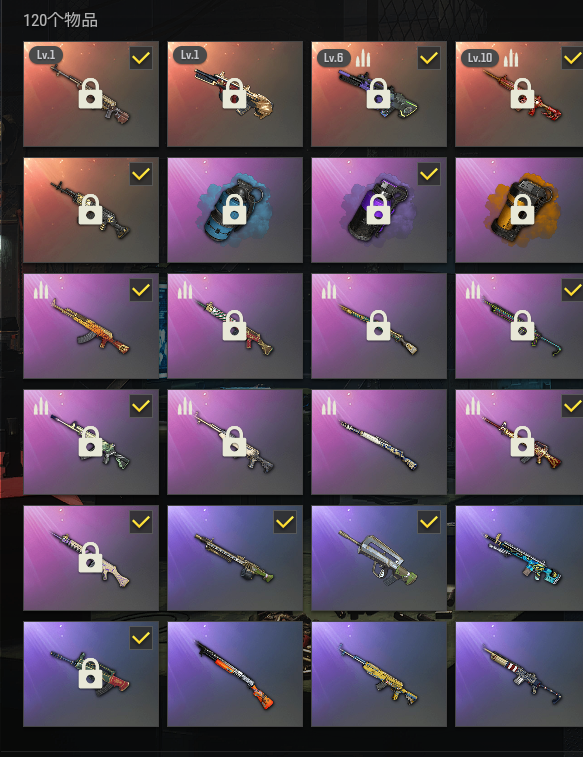
Task: Click the Lv.10 level badge
Action: 479,58
